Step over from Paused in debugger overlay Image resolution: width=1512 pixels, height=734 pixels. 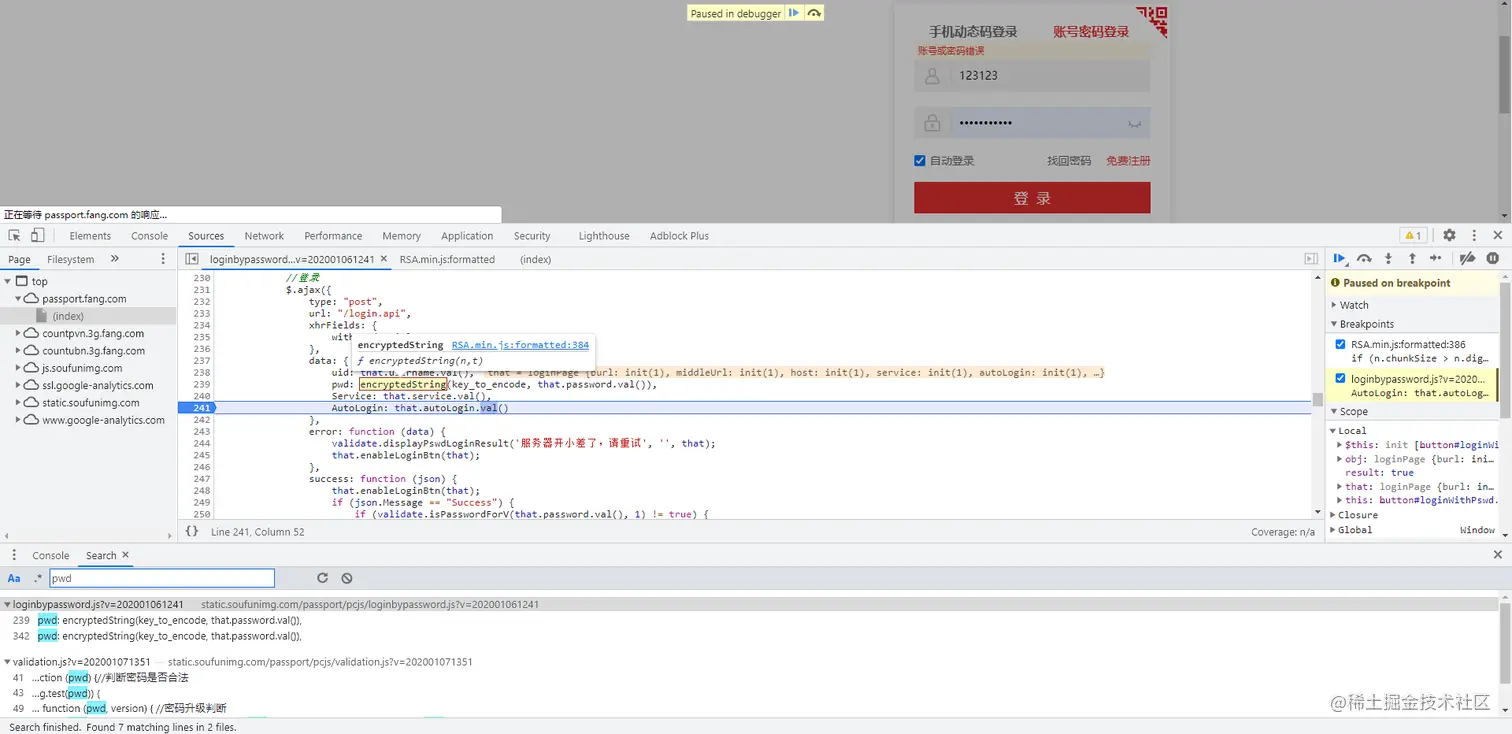coord(814,13)
